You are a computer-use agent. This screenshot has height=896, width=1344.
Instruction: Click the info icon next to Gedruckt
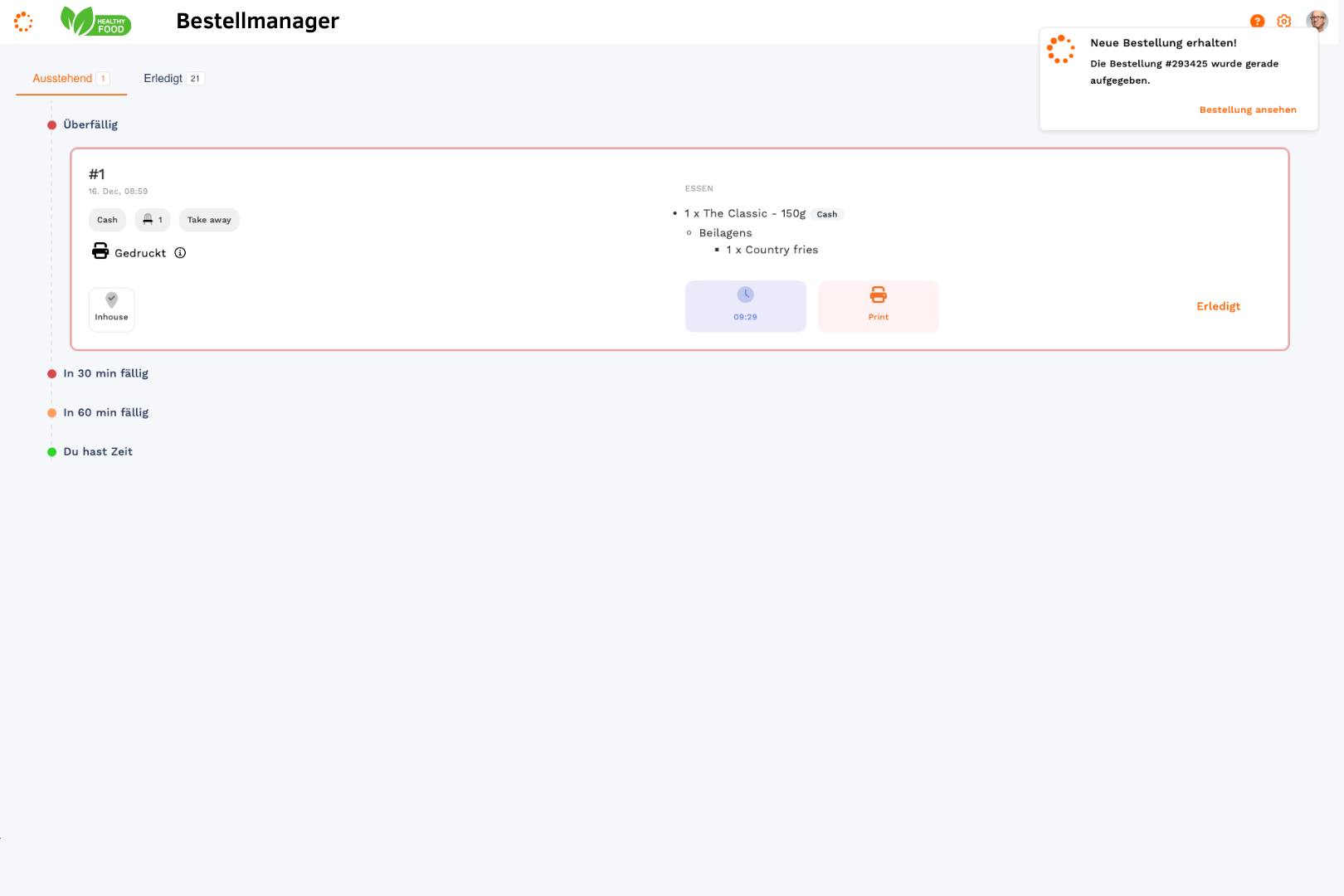180,253
